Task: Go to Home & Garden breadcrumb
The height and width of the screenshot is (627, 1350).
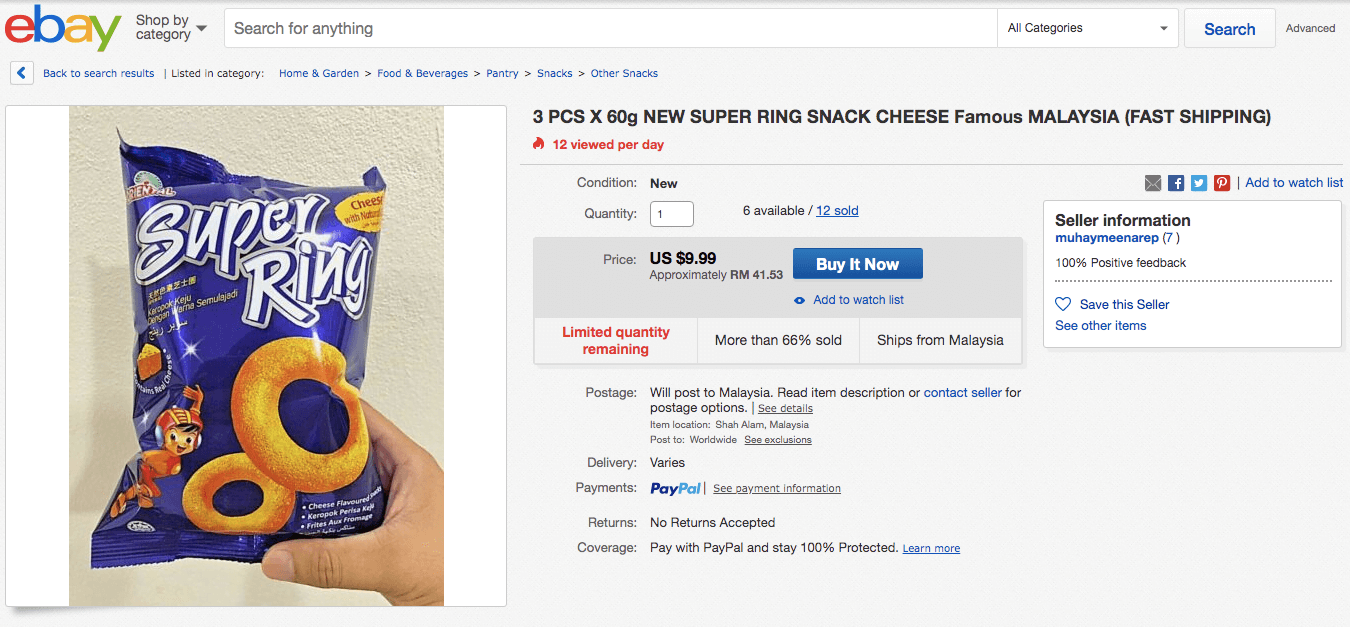Action: (x=319, y=73)
